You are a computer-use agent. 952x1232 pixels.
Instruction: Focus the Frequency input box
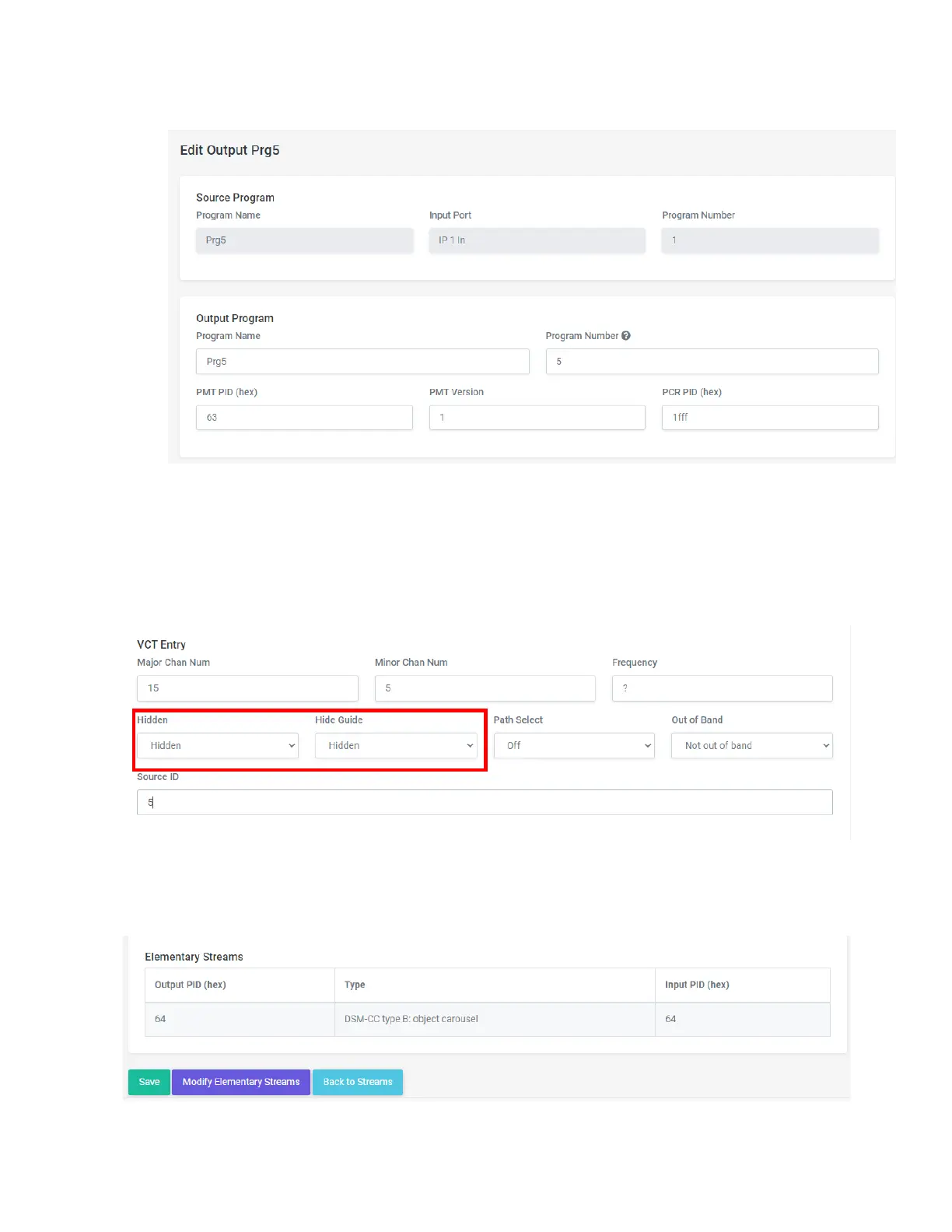point(722,688)
